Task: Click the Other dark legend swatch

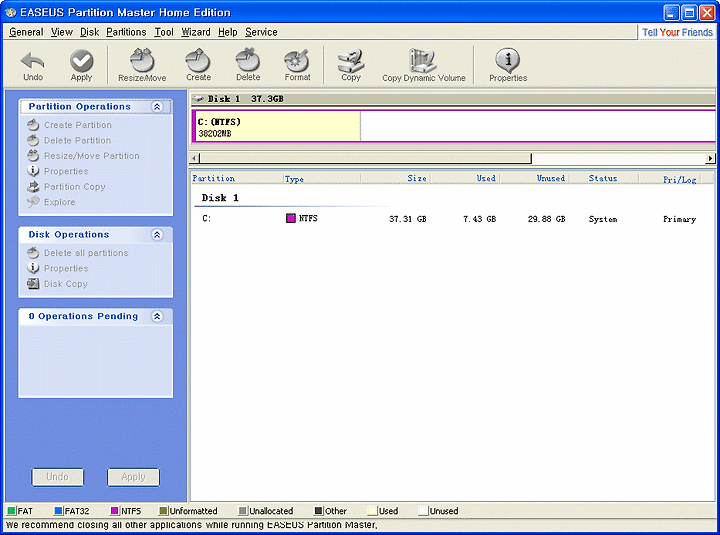Action: (319, 511)
